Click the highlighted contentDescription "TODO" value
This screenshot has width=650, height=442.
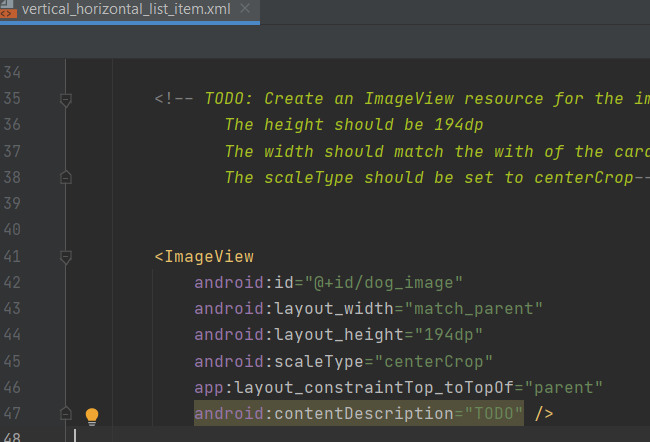pyautogui.click(x=494, y=413)
